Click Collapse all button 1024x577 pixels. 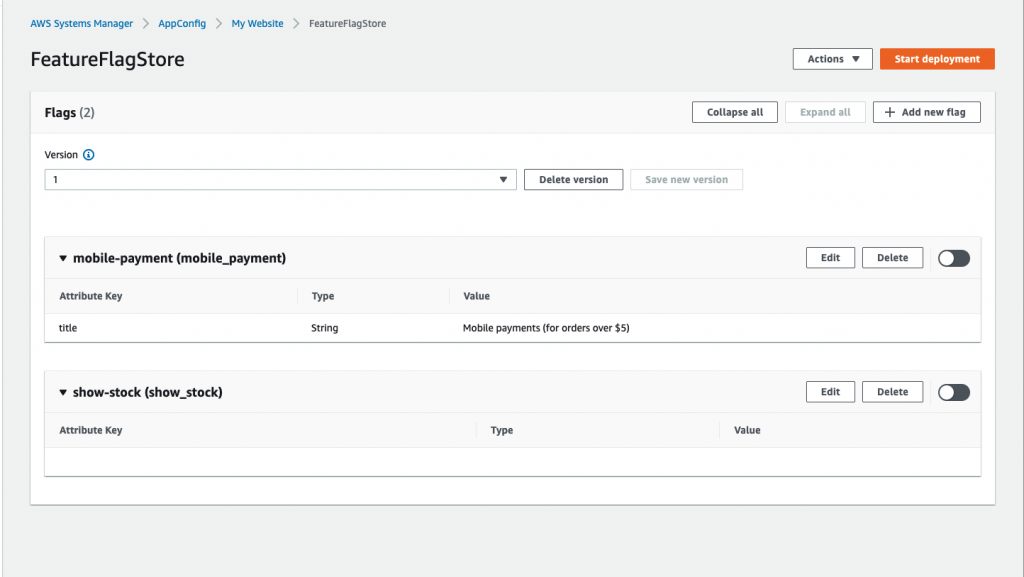coord(735,112)
